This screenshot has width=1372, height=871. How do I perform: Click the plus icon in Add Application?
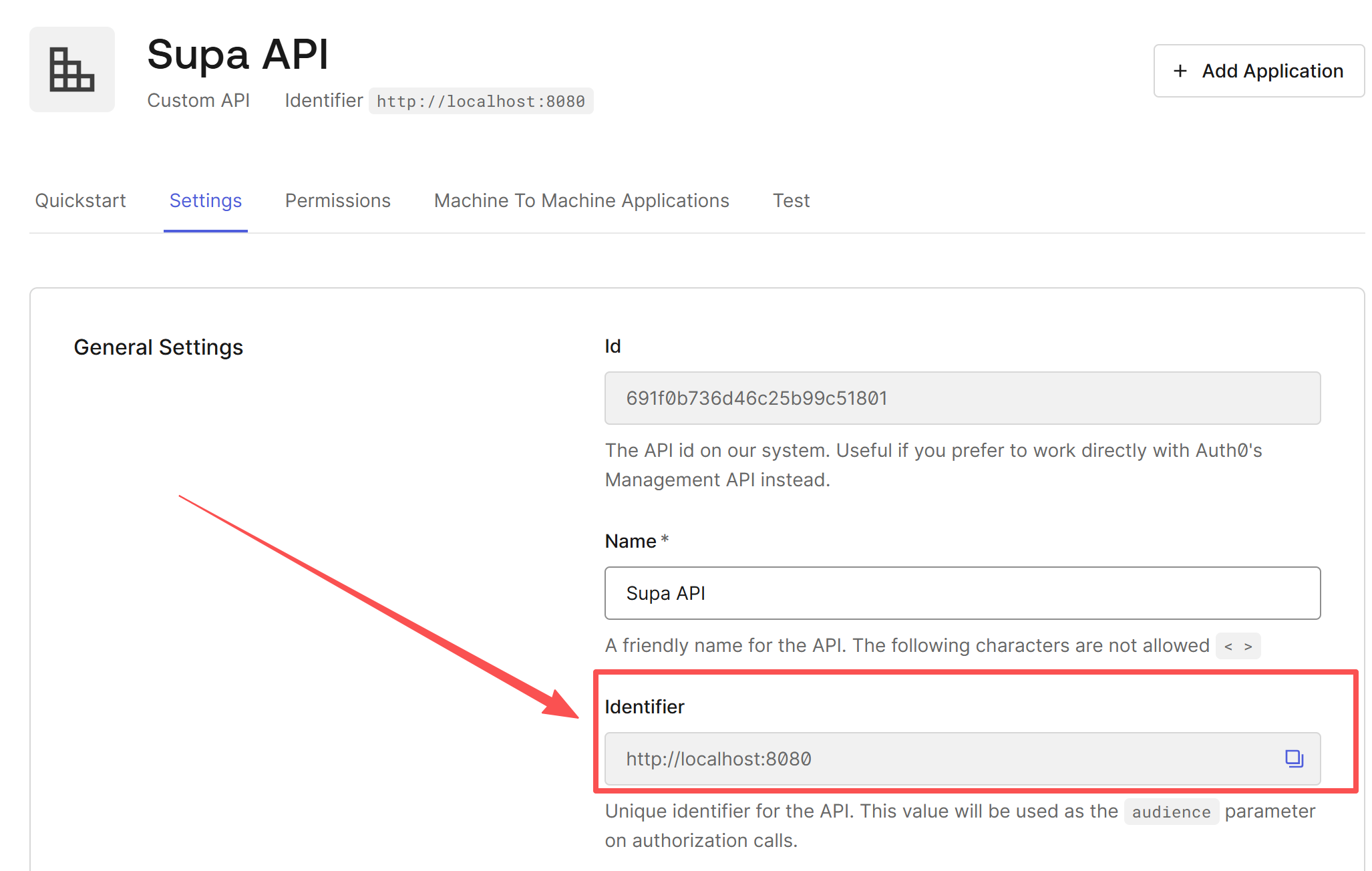click(x=1180, y=71)
